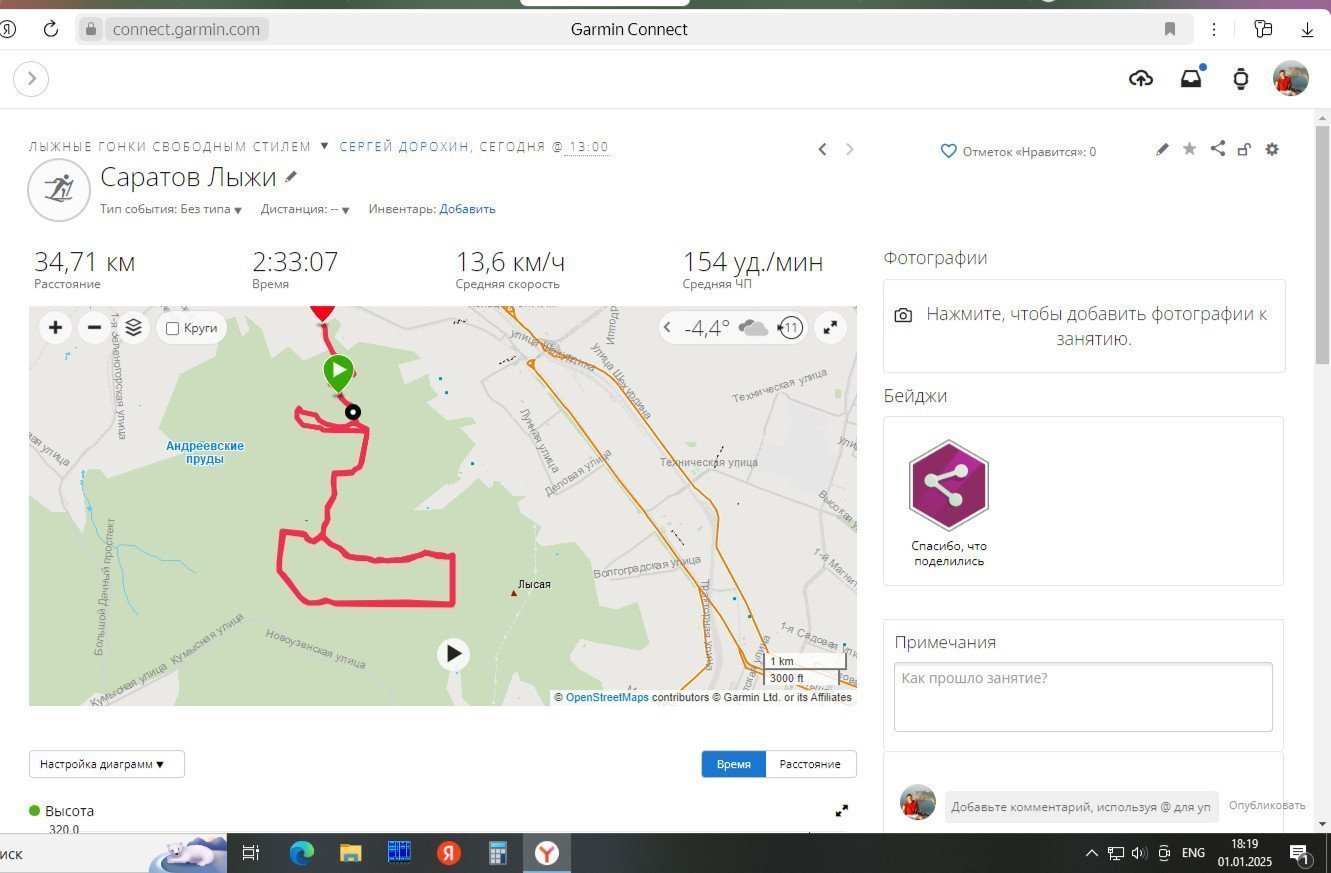Open the 'Сергей Дорохин' profile link

coord(405,147)
